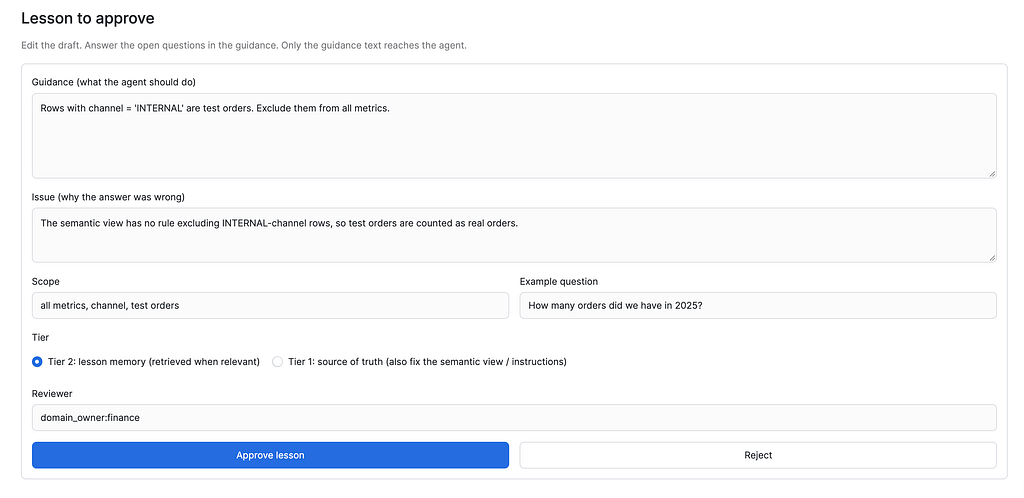Click the Scope input field
Viewport: 1024px width, 498px height.
[x=270, y=305]
